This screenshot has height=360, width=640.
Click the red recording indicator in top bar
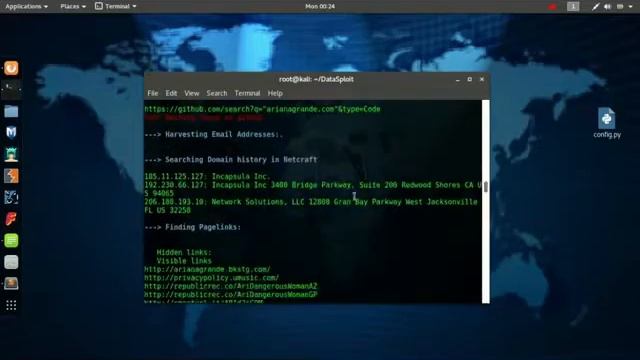tap(552, 7)
